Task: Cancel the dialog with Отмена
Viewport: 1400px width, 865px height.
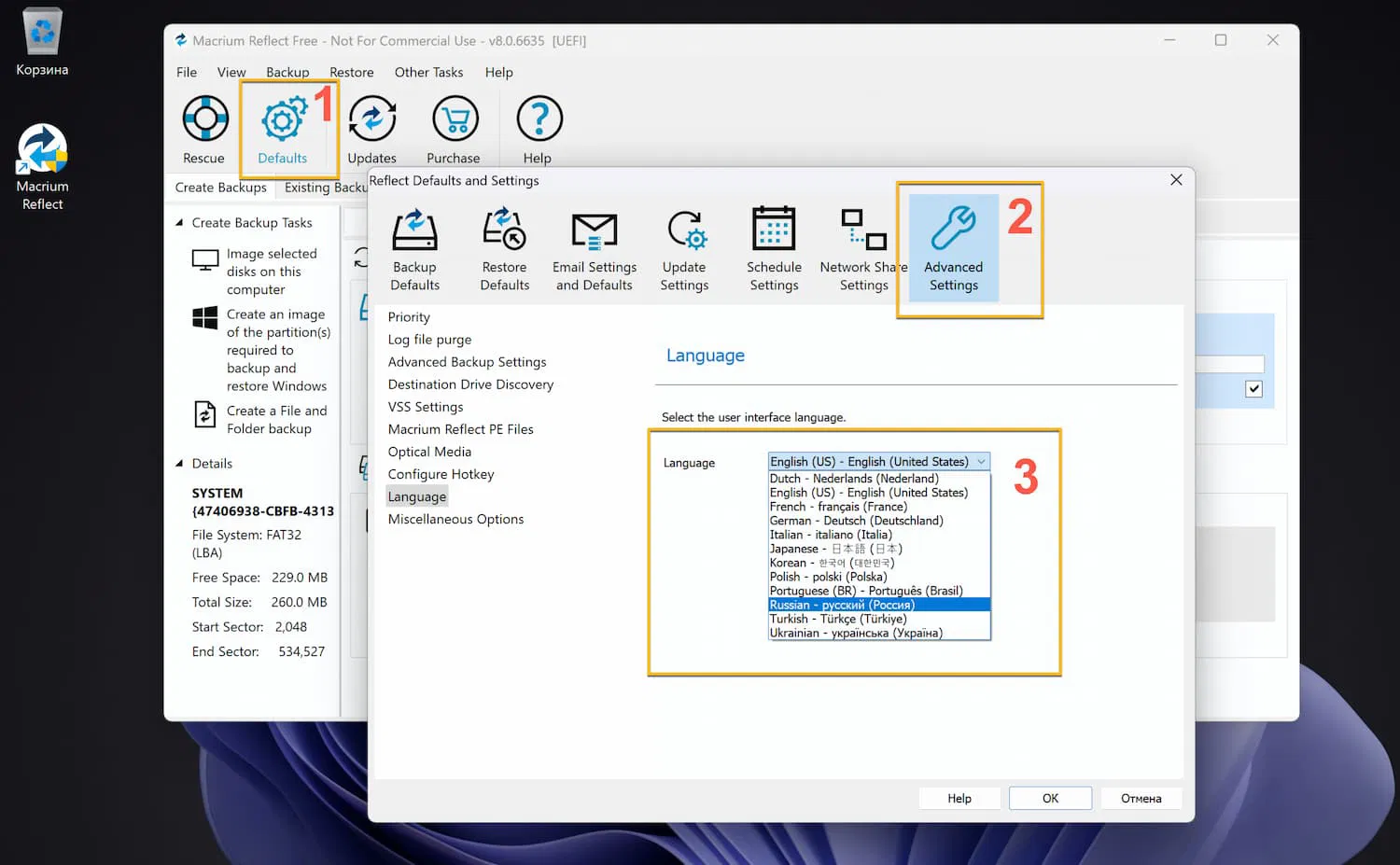Action: pyautogui.click(x=1141, y=799)
